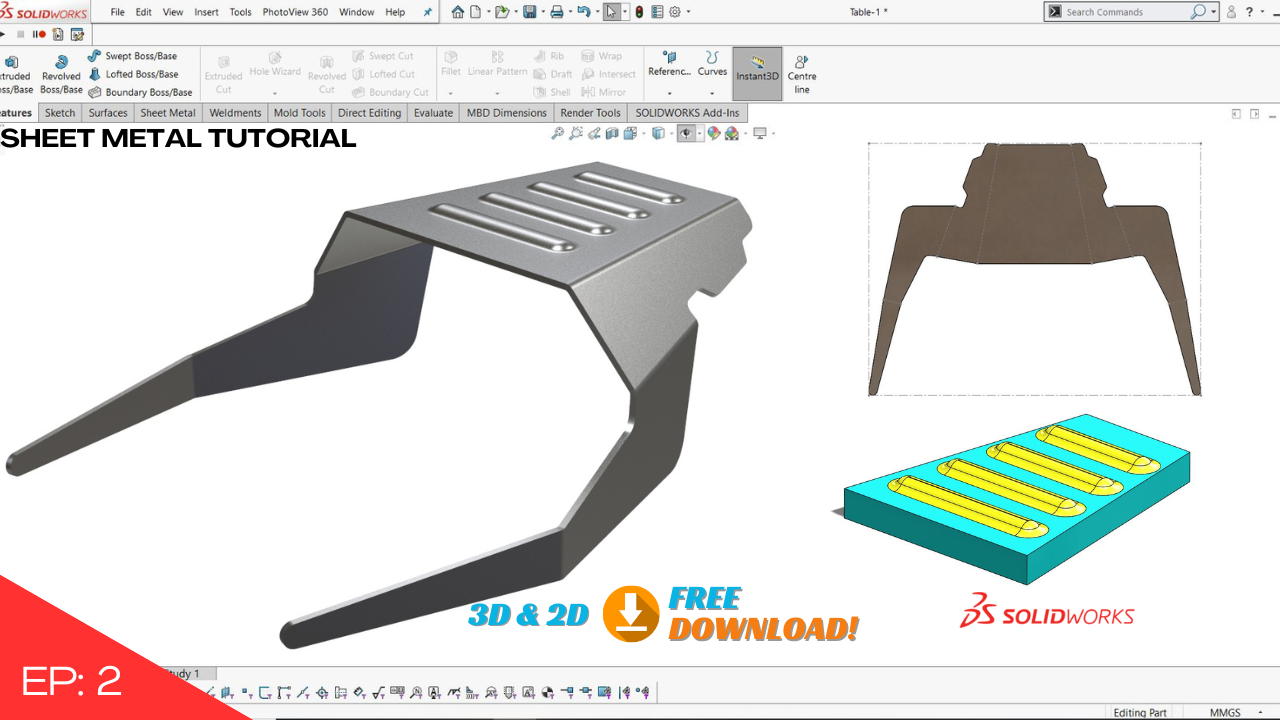
Task: Select the Boundary Boss/Base tool
Action: pos(140,92)
